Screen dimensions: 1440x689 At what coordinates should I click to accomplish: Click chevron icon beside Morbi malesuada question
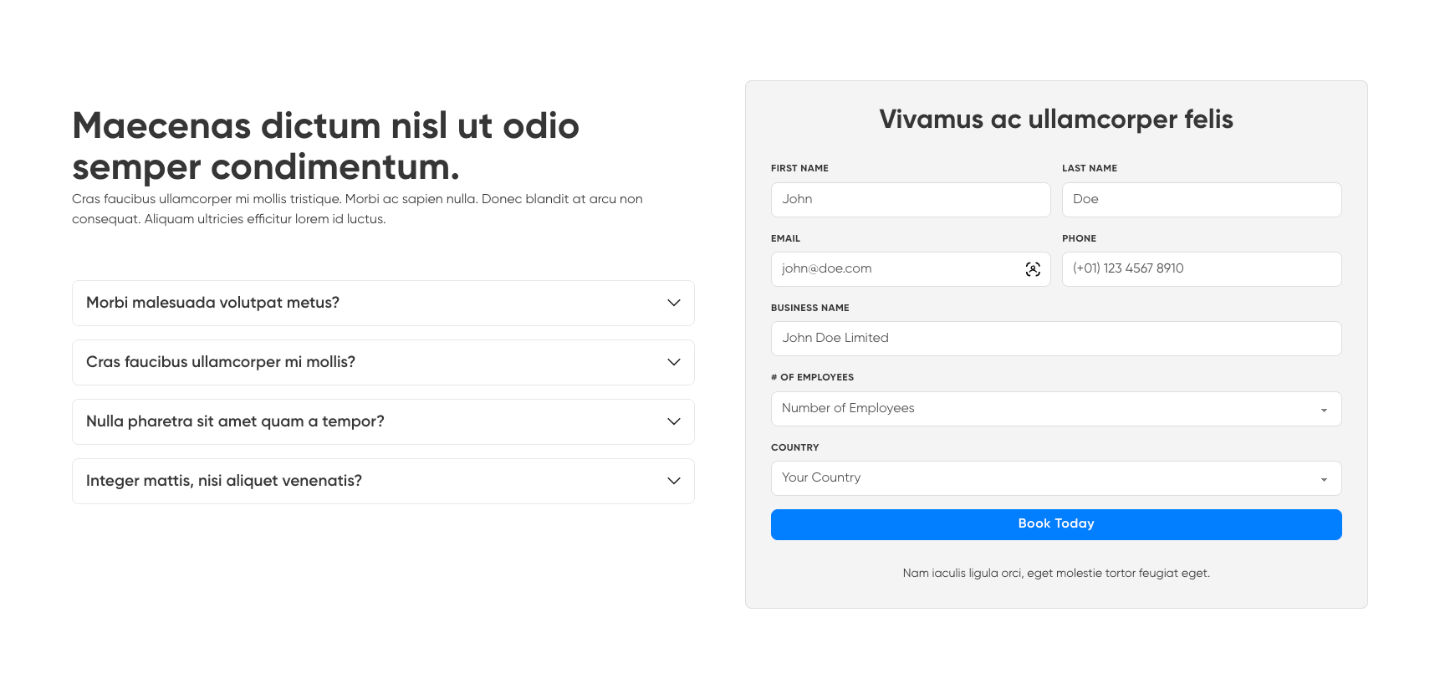[674, 303]
